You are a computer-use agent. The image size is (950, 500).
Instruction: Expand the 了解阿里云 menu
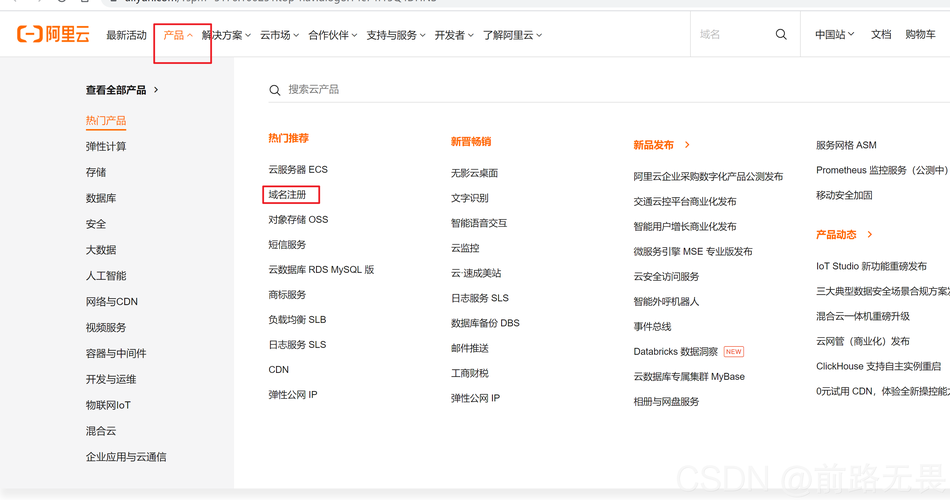pos(512,35)
